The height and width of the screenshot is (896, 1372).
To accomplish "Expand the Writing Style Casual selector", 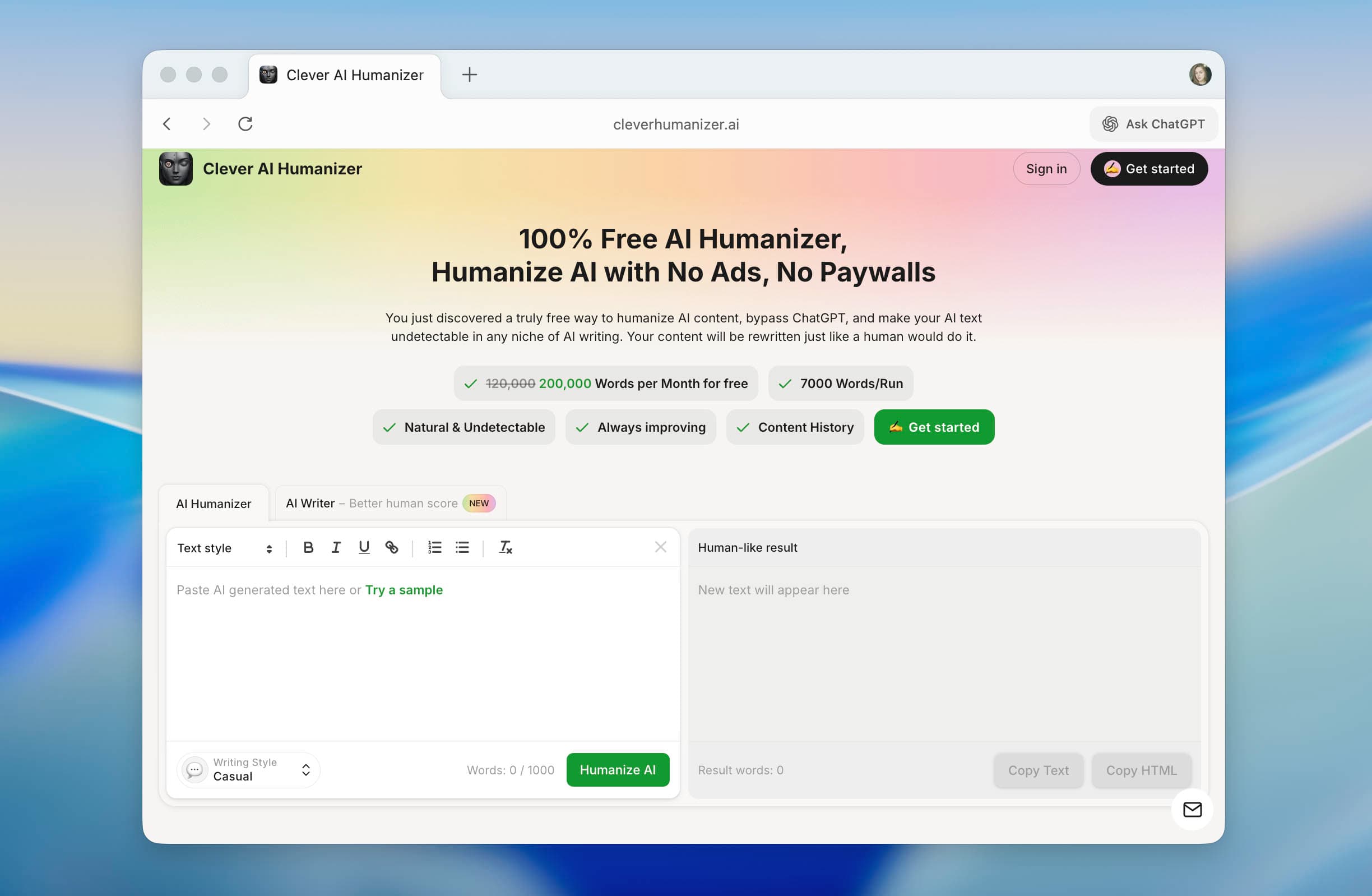I will pos(248,770).
